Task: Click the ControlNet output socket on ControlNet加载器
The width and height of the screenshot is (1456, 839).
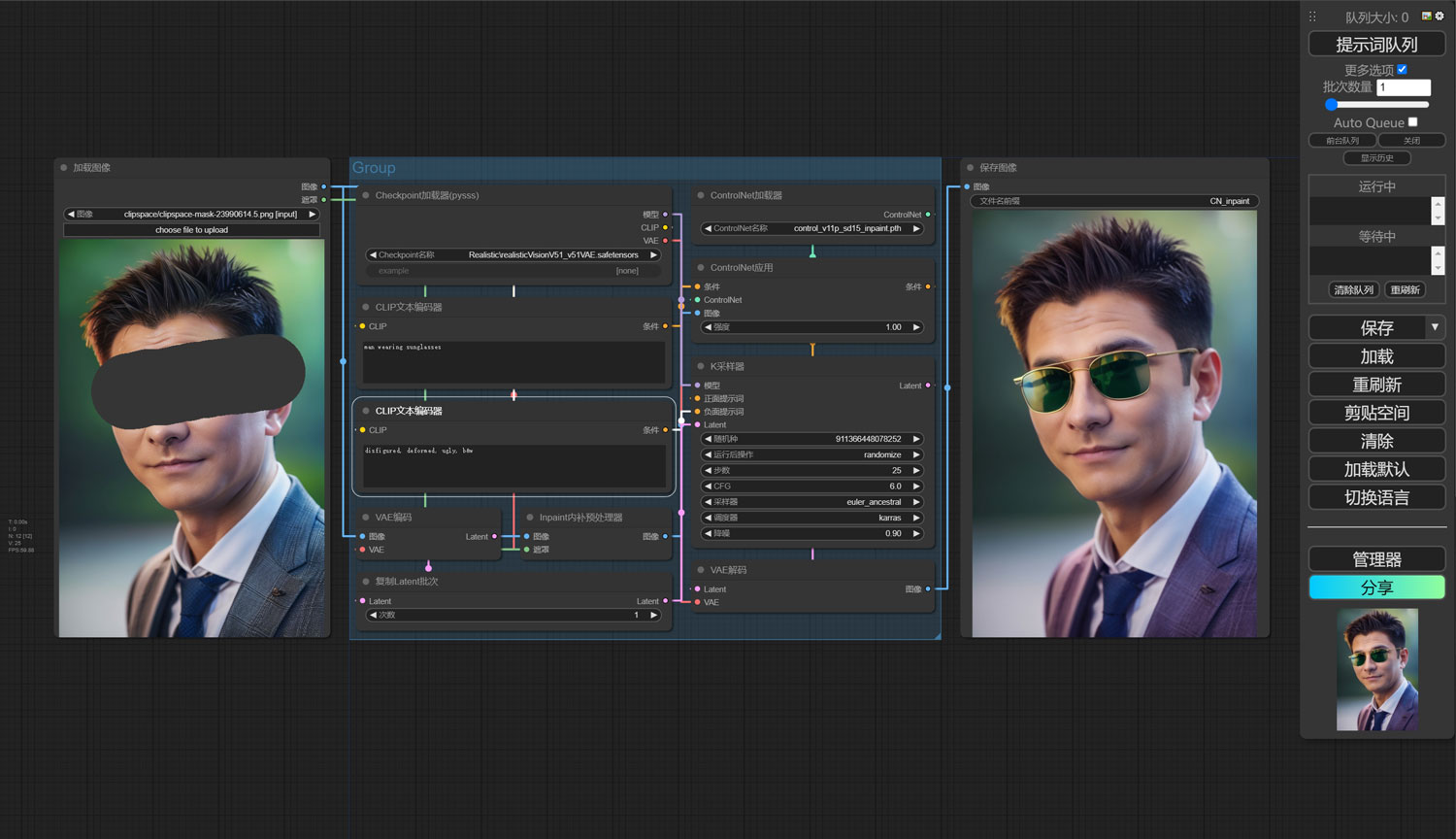Action: pos(928,215)
